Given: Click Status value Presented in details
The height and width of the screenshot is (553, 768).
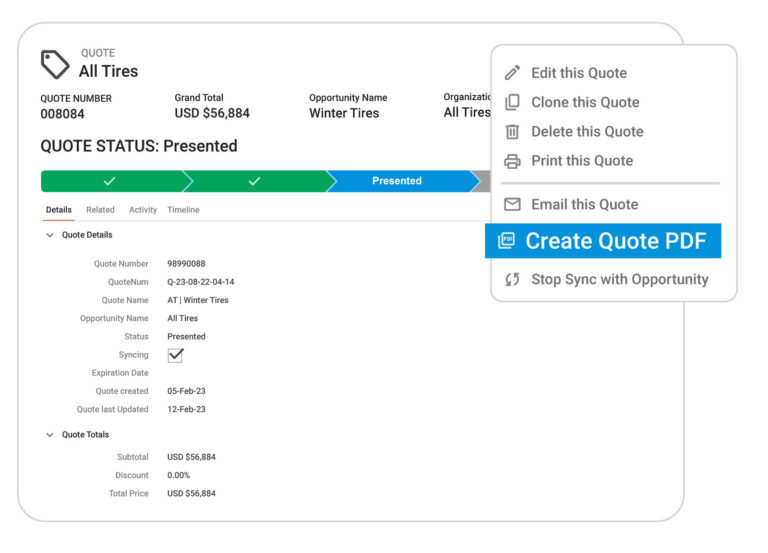Looking at the screenshot, I should click(x=186, y=337).
